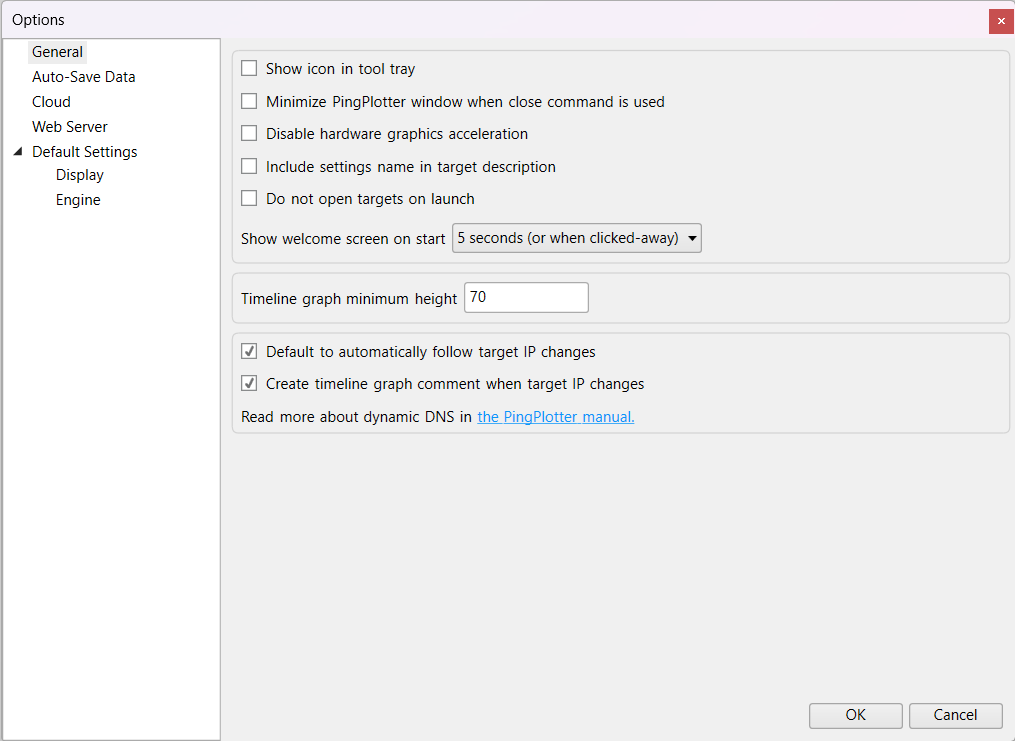
Task: Enable Show icon in tool tray
Action: (x=250, y=69)
